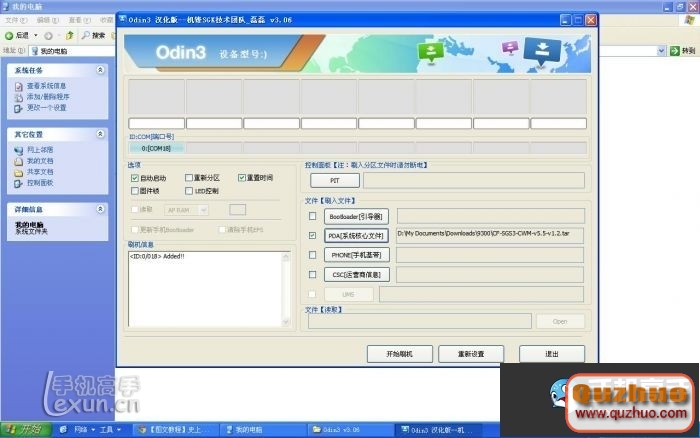Click the PHONE[手机基带] file button
The width and height of the screenshot is (700, 438).
pyautogui.click(x=356, y=255)
